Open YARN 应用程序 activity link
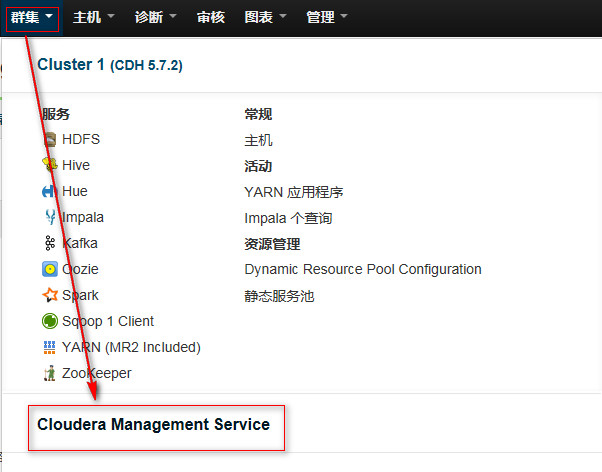 tap(294, 192)
